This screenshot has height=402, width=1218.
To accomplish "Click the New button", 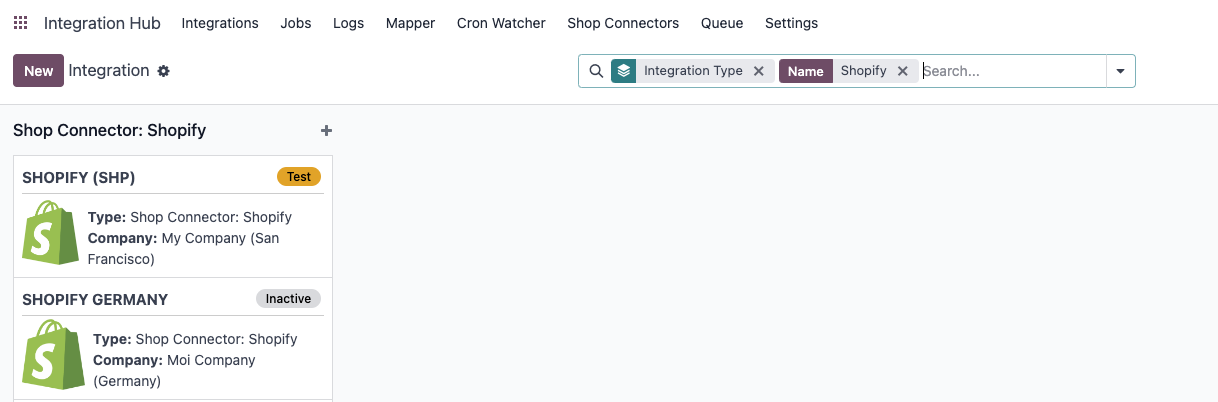I will 38,71.
